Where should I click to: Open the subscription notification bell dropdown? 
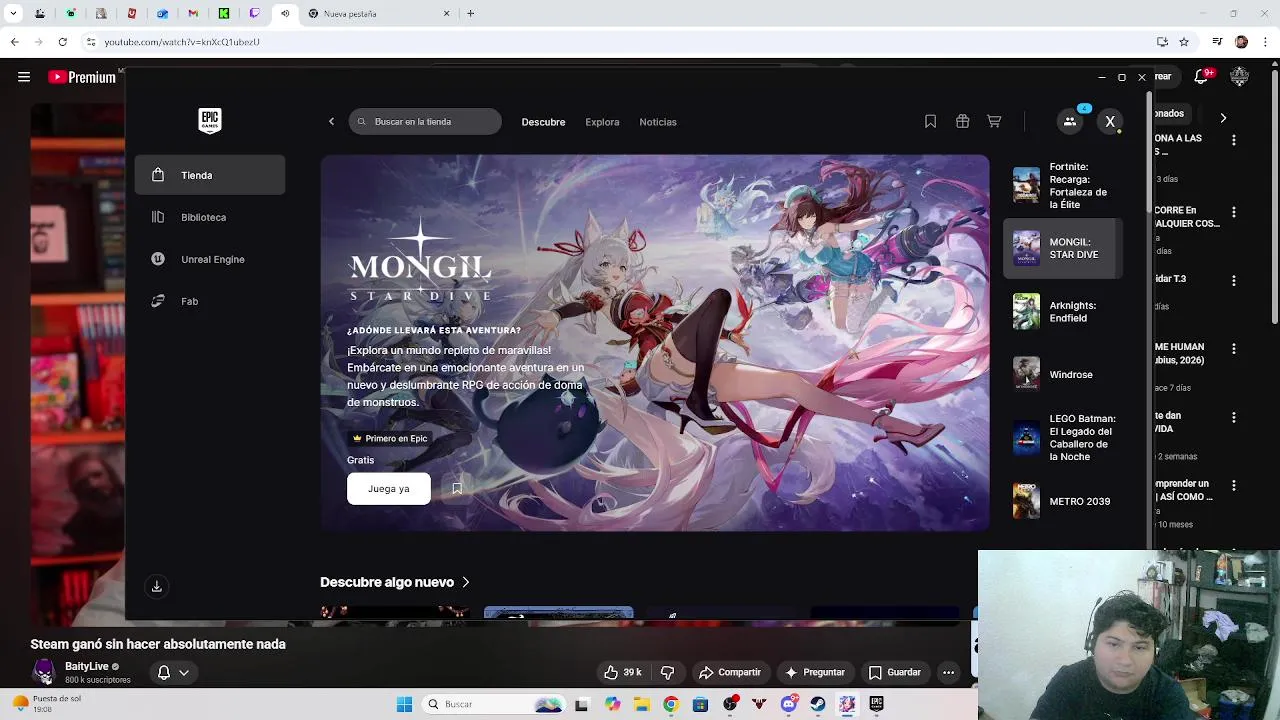click(x=173, y=673)
